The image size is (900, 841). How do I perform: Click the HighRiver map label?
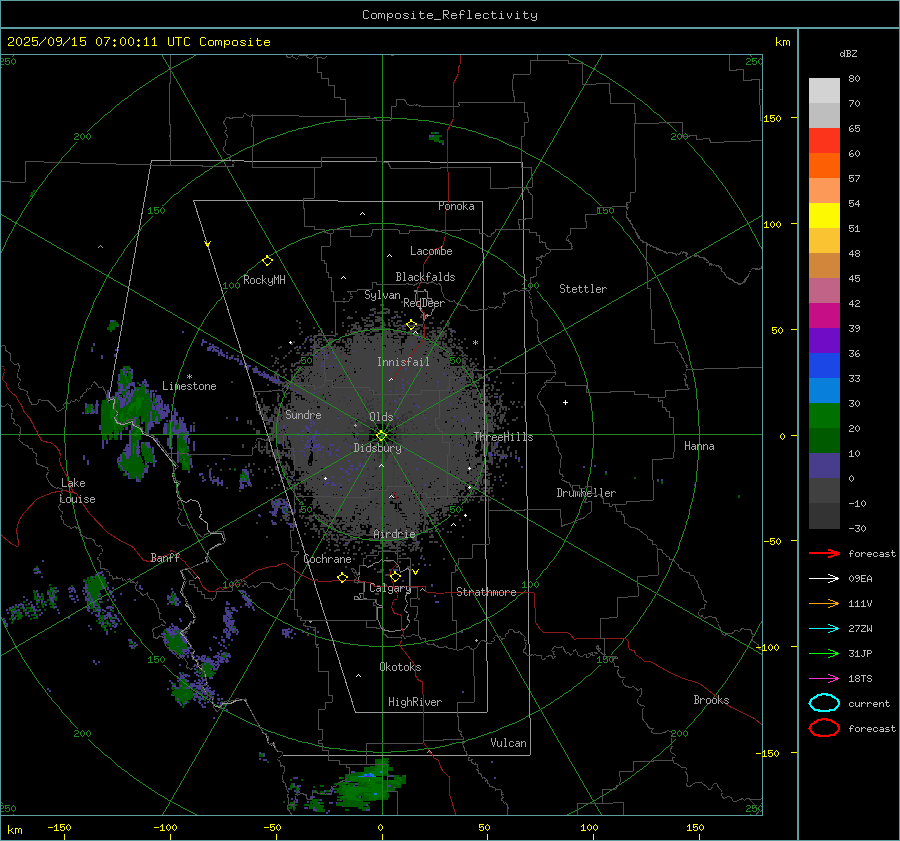(x=415, y=702)
